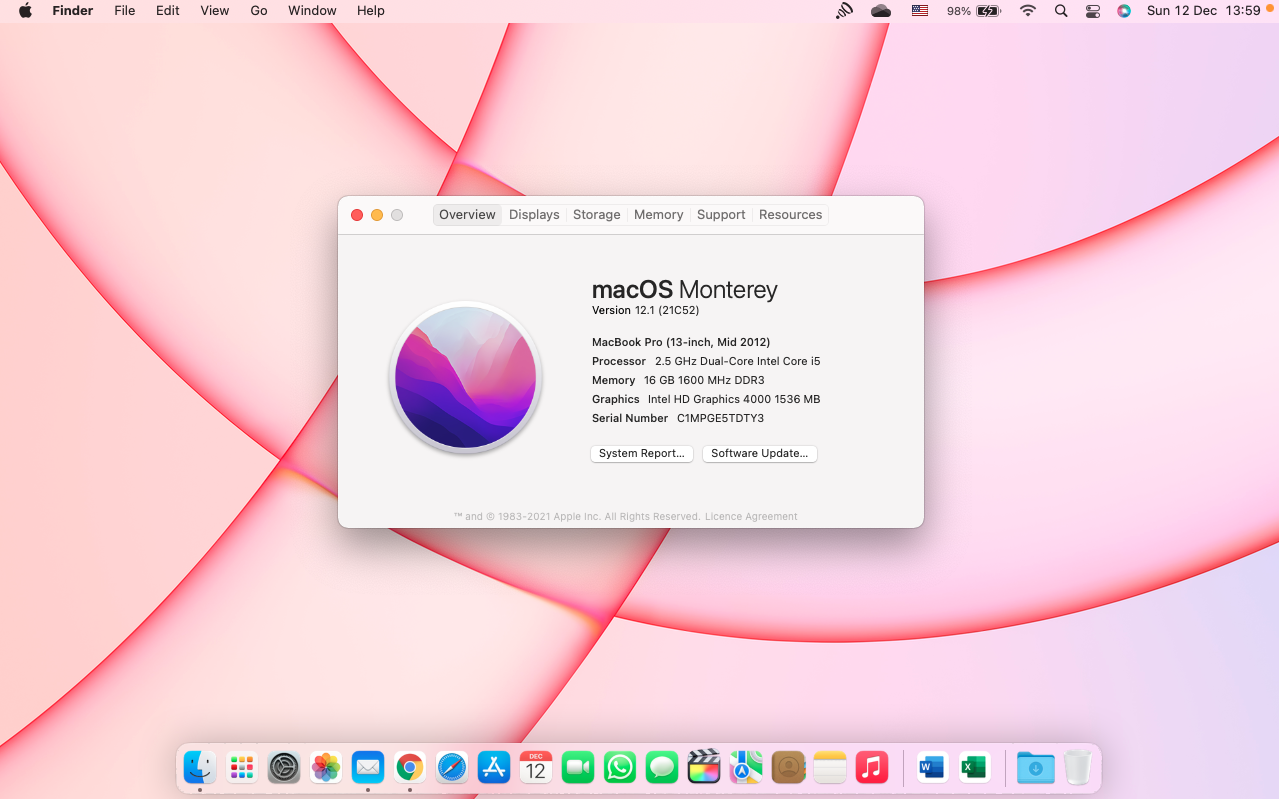Open Control Centre in the menu bar
The height and width of the screenshot is (799, 1279).
click(1093, 11)
